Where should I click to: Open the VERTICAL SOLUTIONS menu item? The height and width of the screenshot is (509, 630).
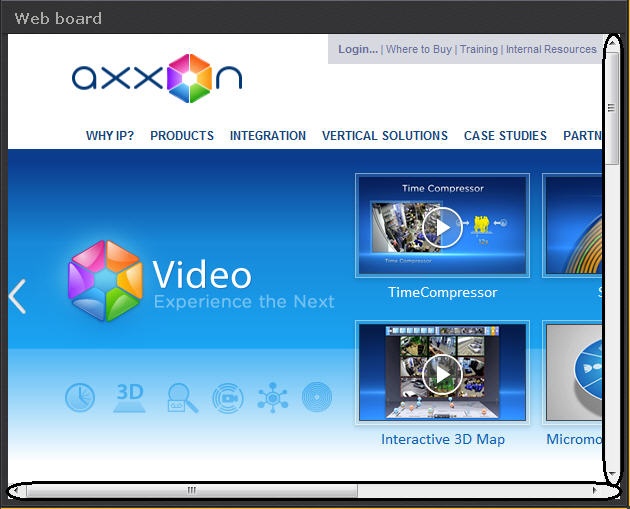[x=385, y=136]
